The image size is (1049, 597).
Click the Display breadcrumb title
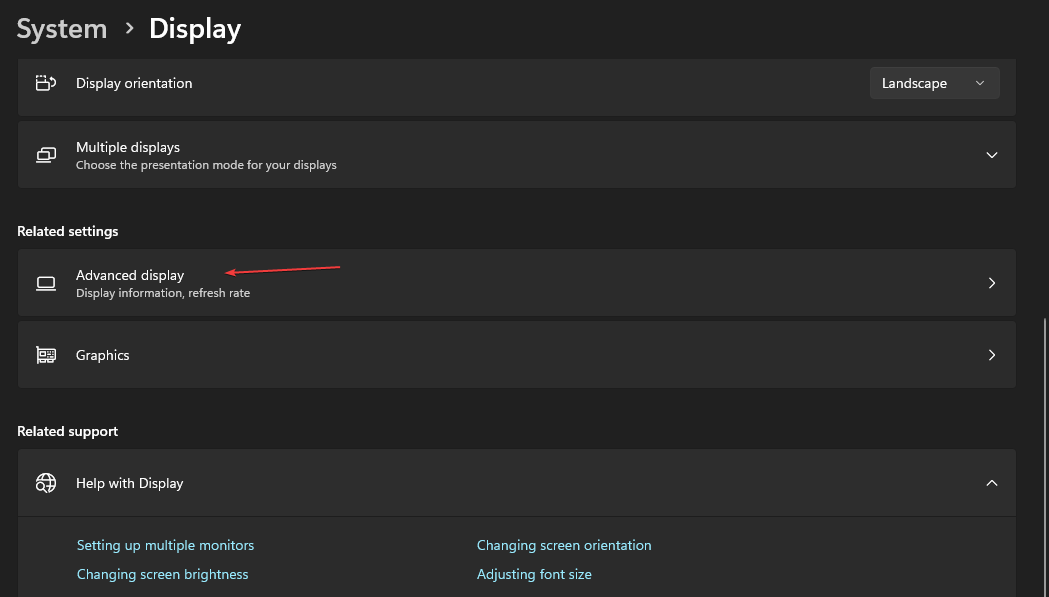[x=195, y=29]
